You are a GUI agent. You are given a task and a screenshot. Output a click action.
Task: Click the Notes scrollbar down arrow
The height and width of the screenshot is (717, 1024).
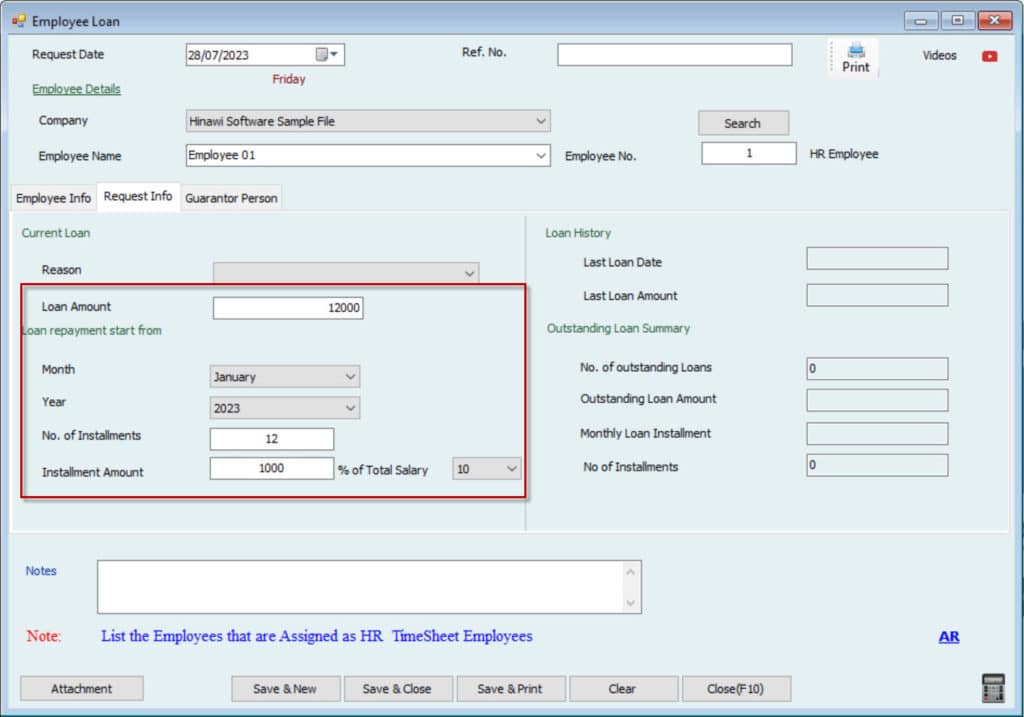630,603
